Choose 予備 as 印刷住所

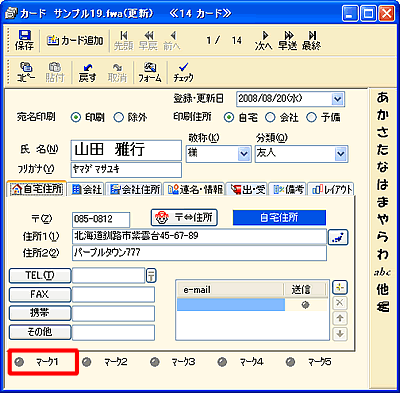[311, 118]
